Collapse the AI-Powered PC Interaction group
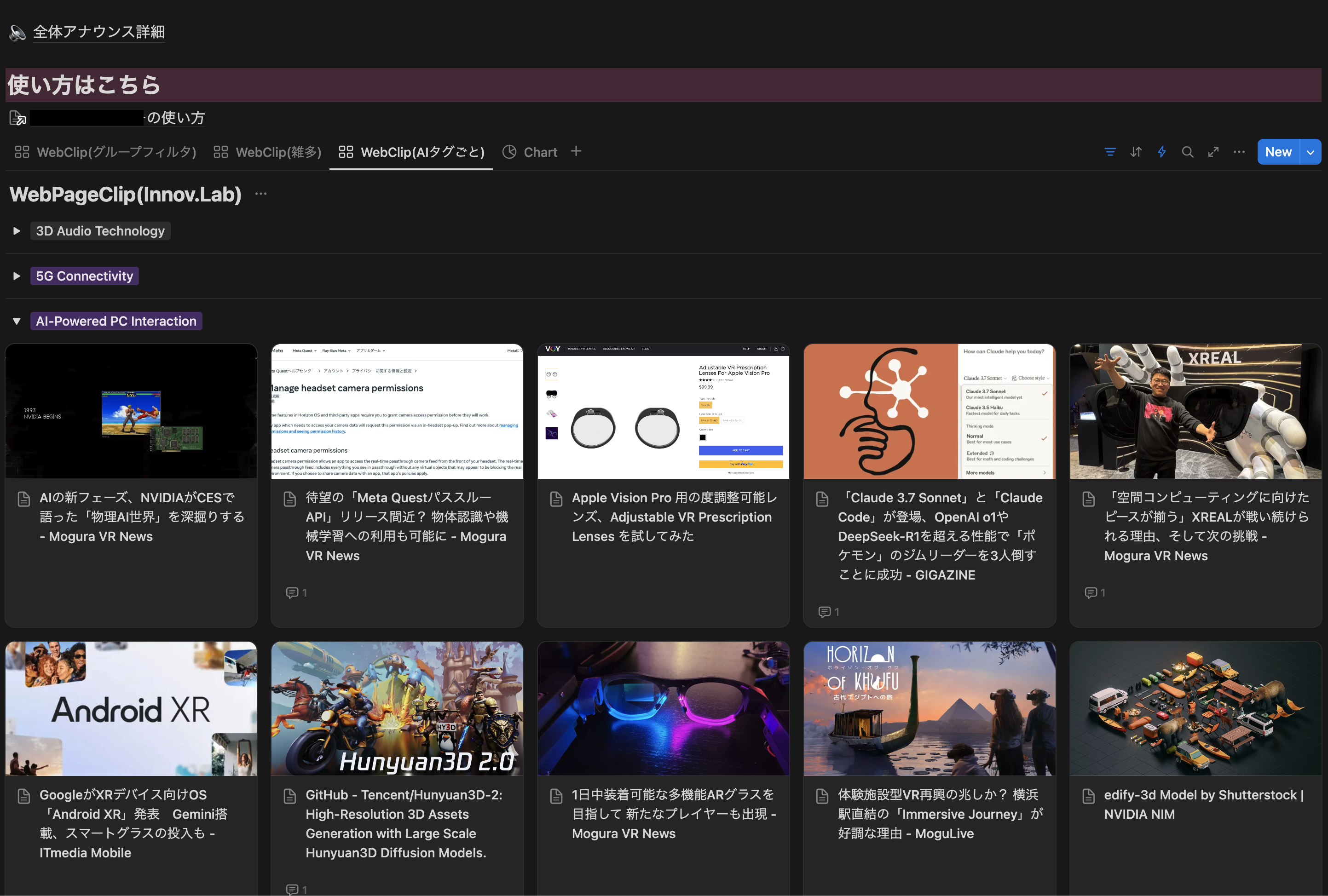The image size is (1328, 896). click(x=17, y=322)
